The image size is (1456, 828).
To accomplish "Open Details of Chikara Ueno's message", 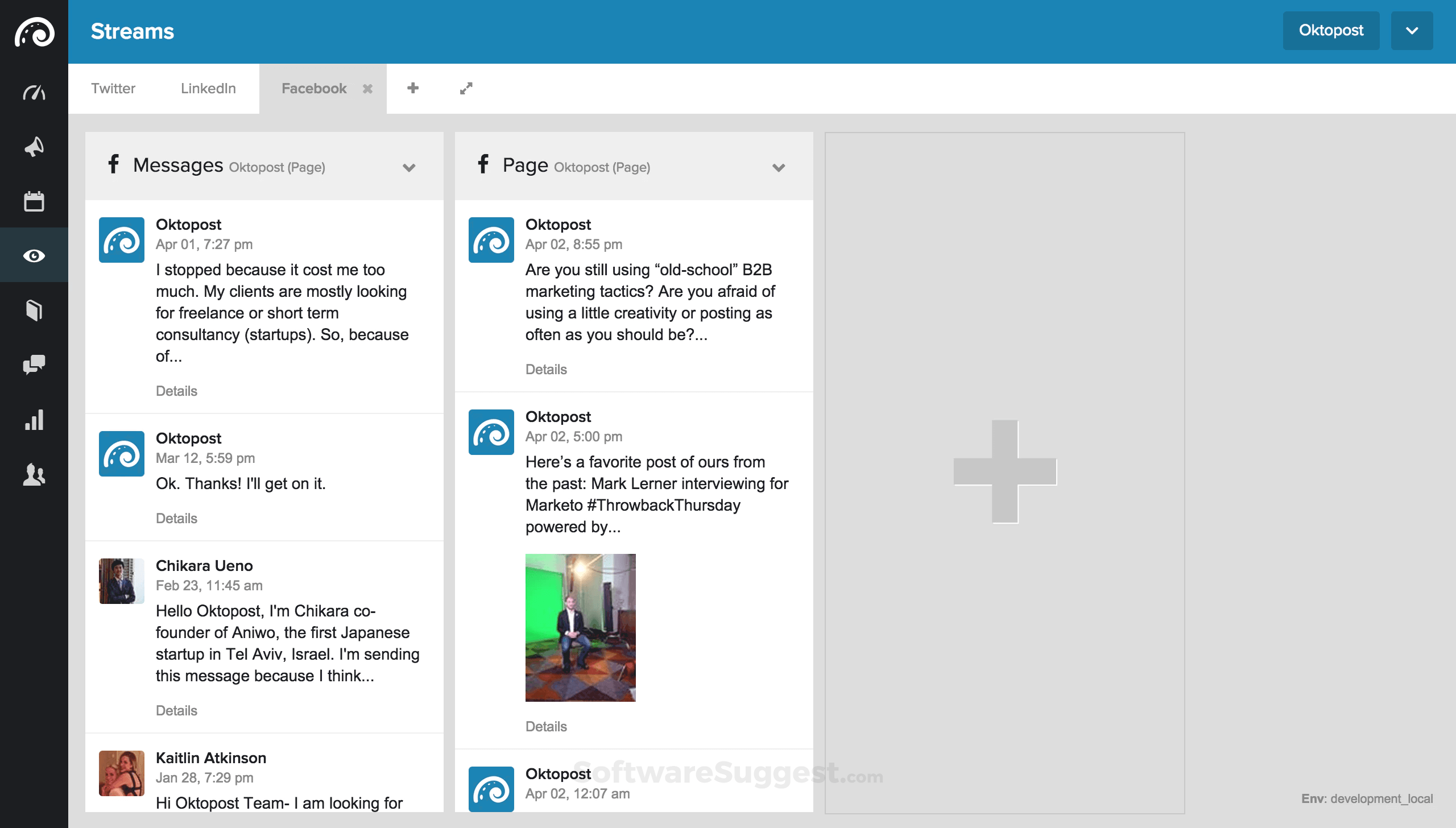I will coord(176,710).
